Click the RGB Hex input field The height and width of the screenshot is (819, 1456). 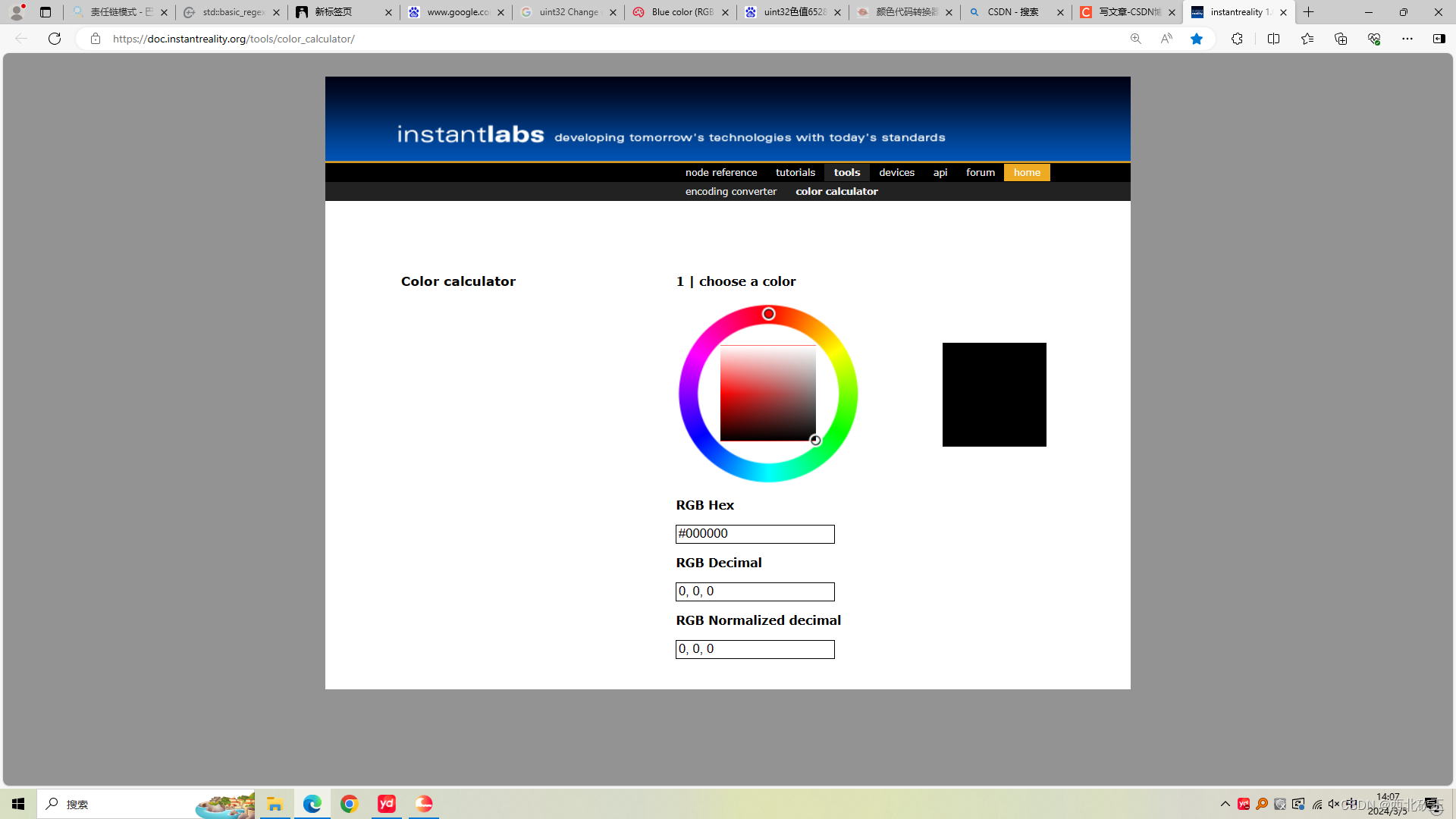pos(755,534)
